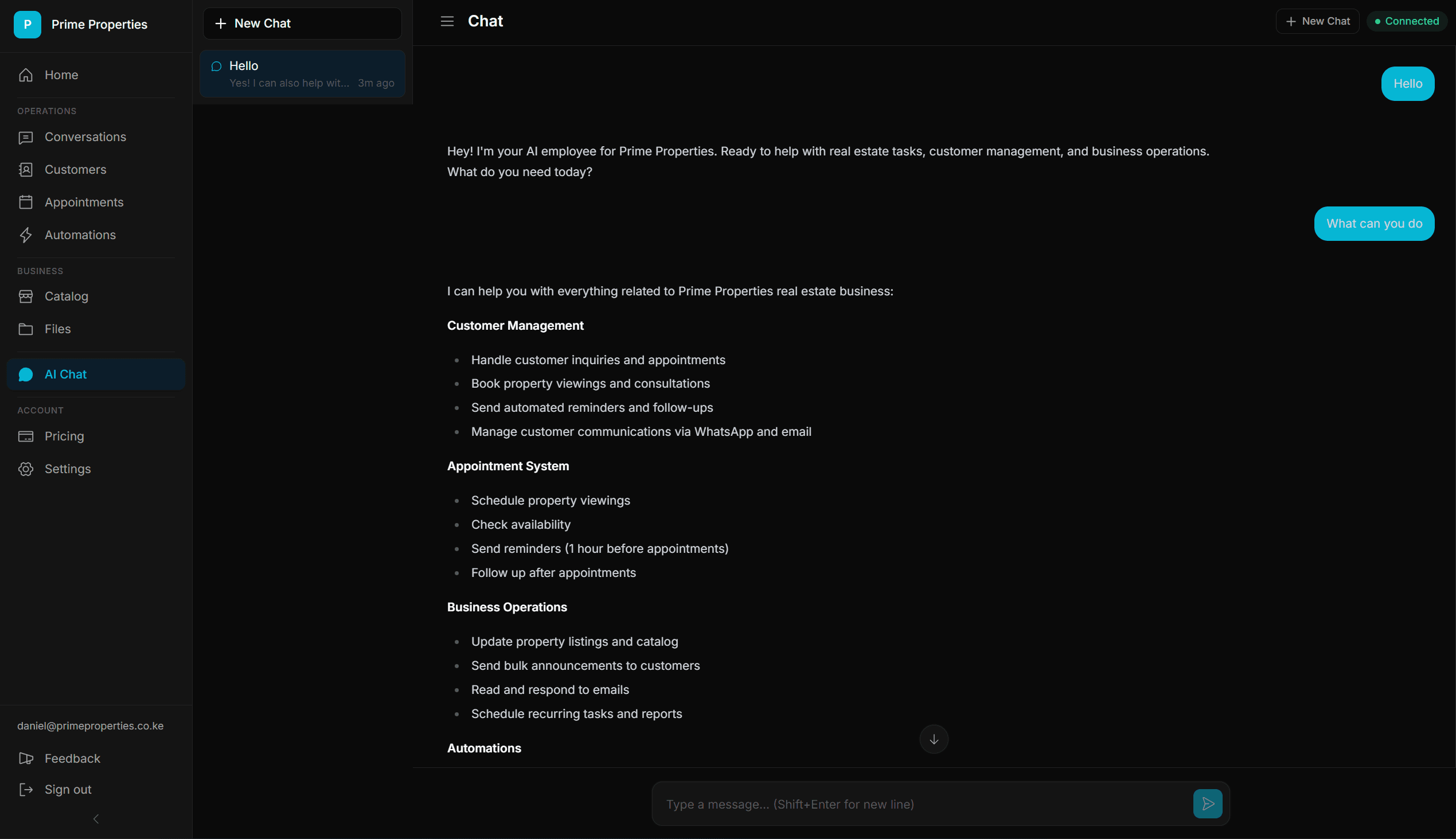Collapse the sidebar with the chevron
Image resolution: width=1456 pixels, height=839 pixels.
95,818
